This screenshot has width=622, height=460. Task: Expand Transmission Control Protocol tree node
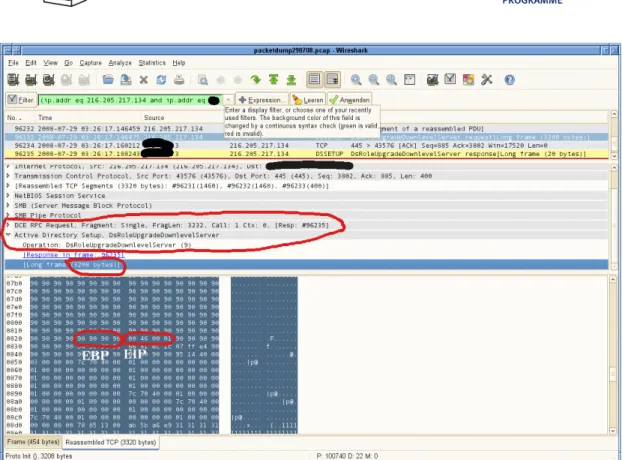pyautogui.click(x=8, y=176)
